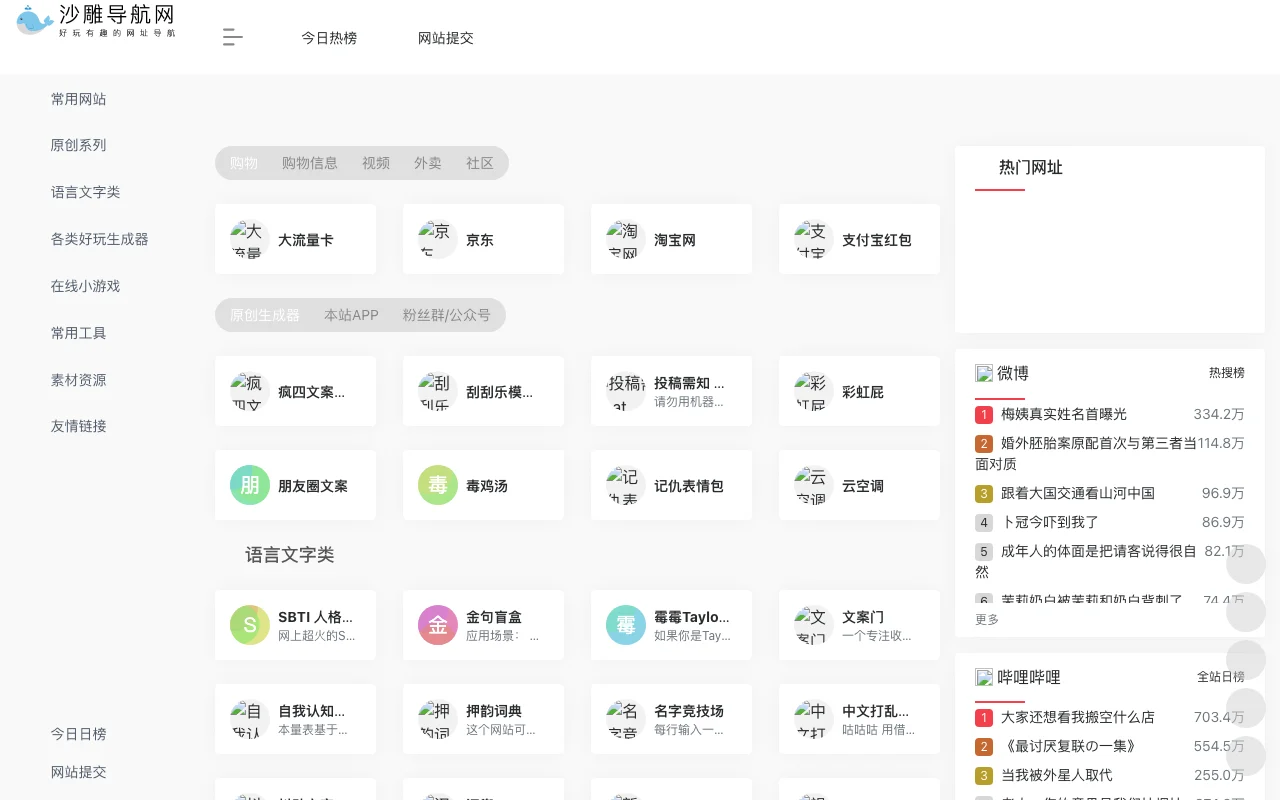Click the 热门网址 panel heading

click(x=1031, y=167)
